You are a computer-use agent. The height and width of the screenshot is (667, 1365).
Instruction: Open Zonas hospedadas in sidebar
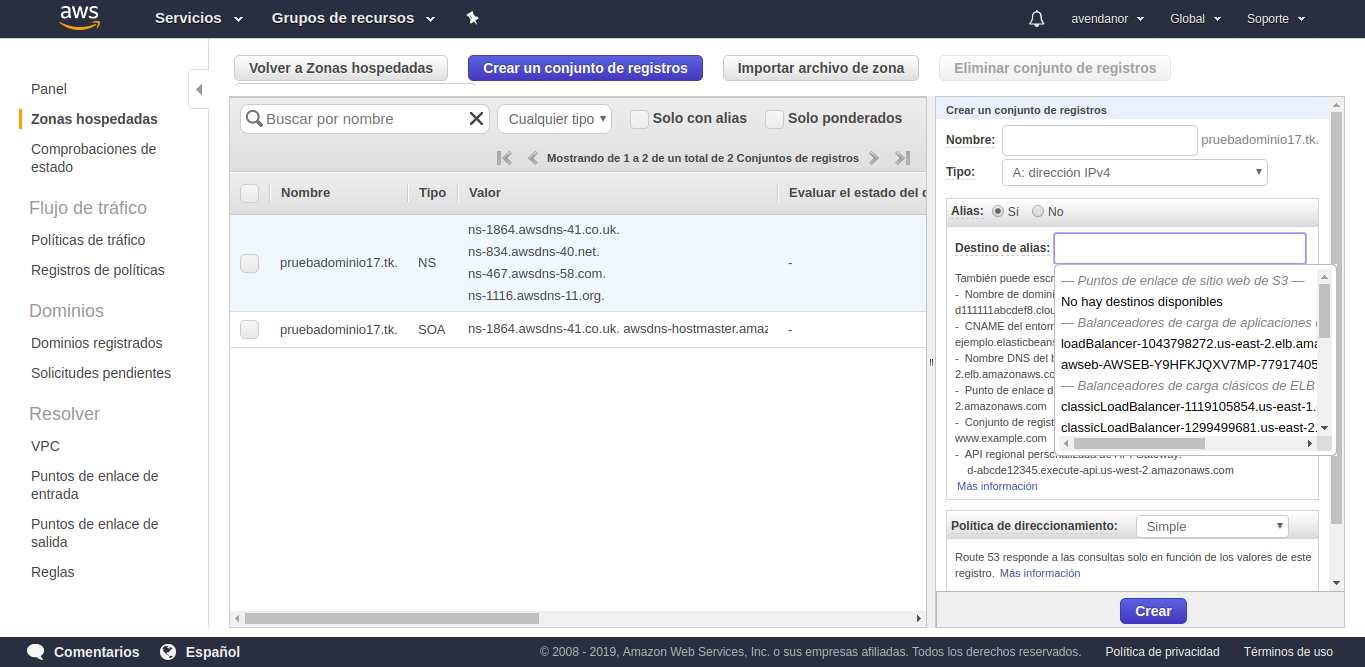pos(94,119)
